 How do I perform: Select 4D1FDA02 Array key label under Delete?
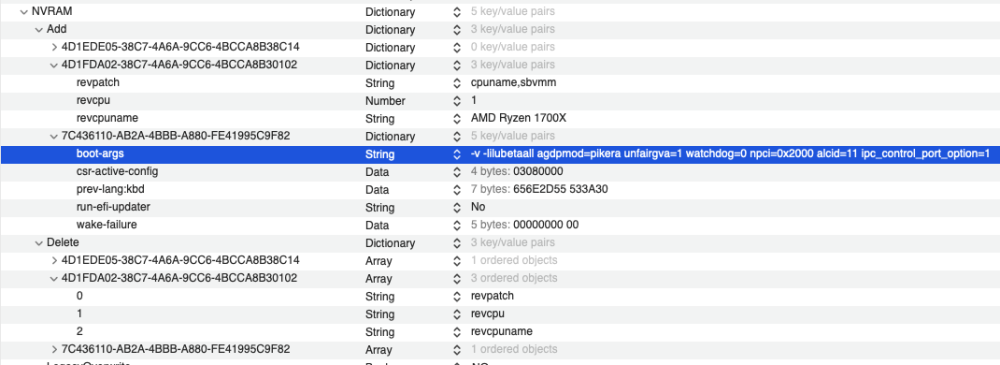pos(179,278)
